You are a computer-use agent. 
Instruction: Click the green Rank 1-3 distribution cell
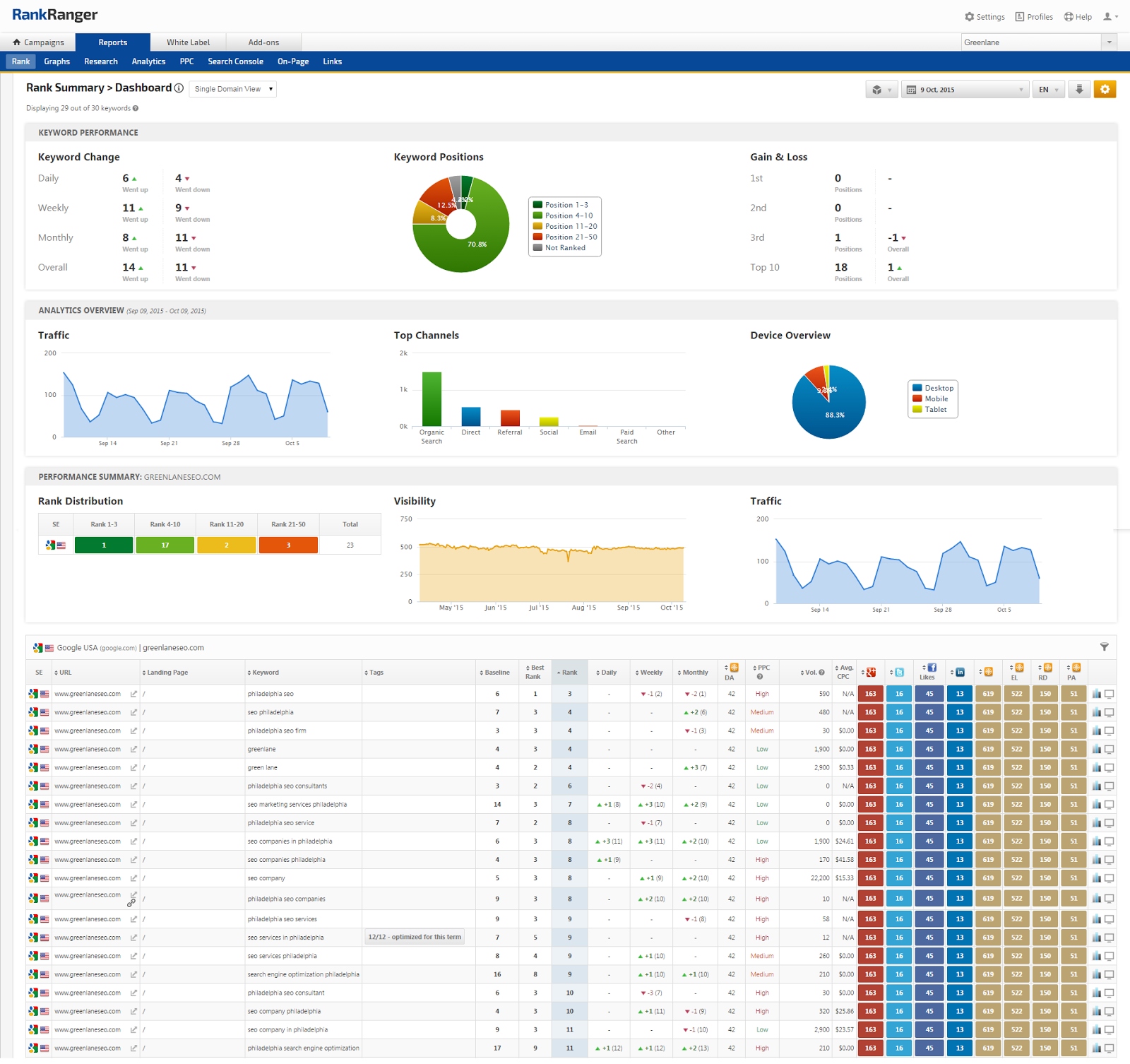(104, 545)
